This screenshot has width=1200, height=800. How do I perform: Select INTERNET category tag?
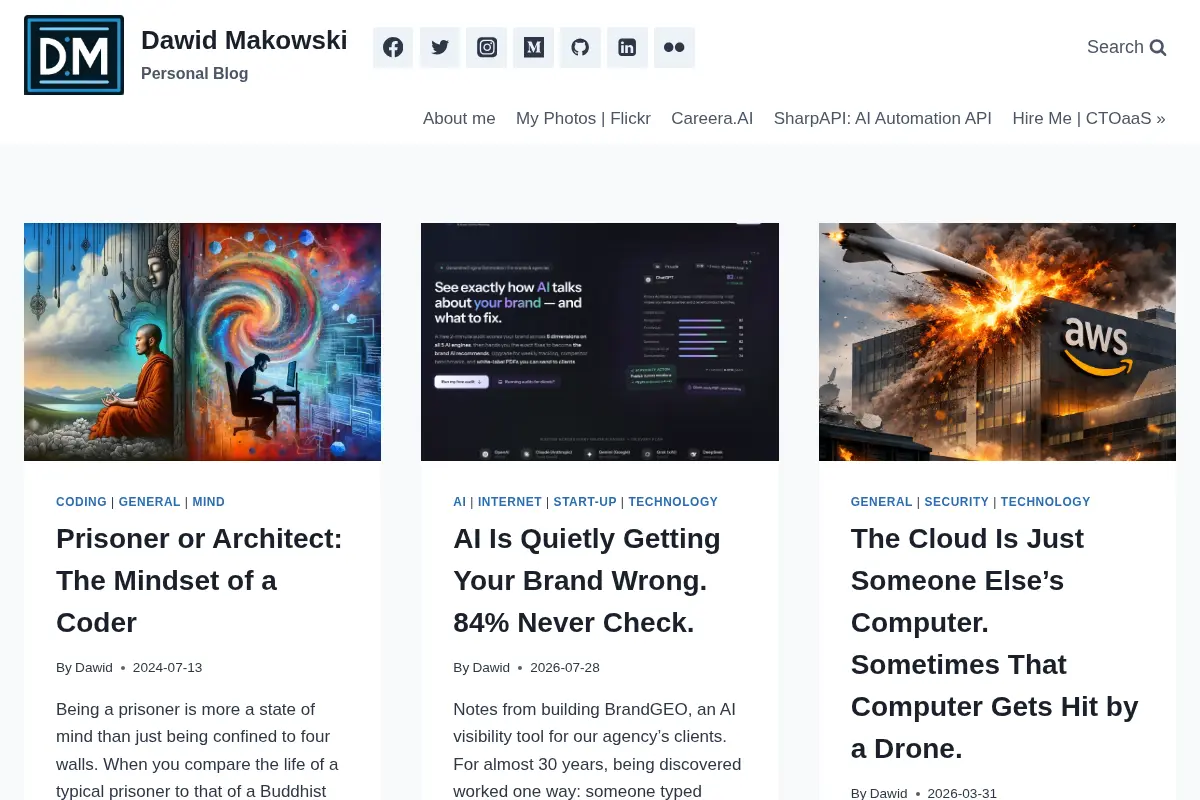[x=510, y=502]
